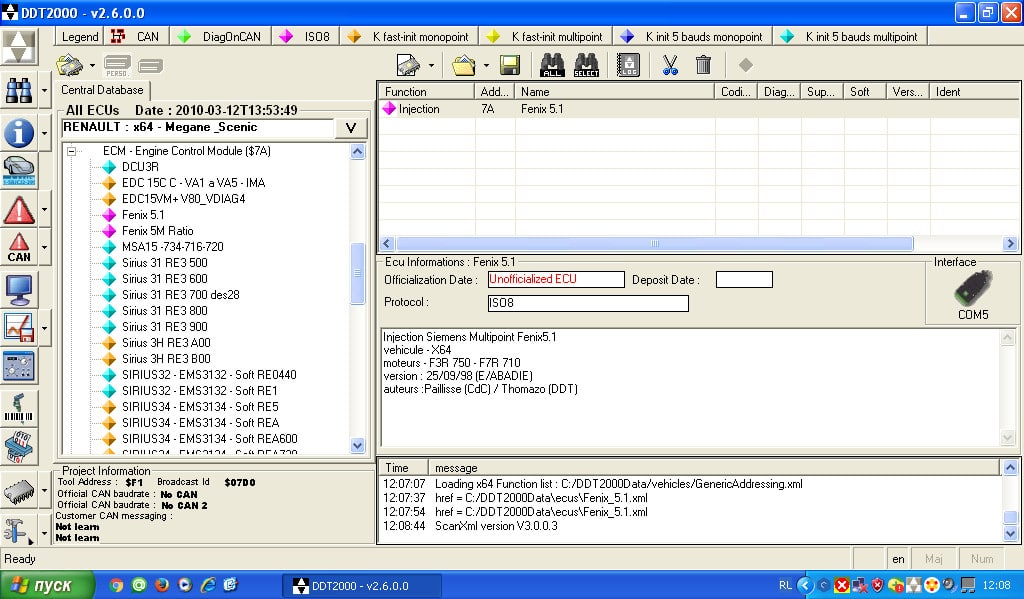Click the K fast-init multipoint legend item
This screenshot has width=1024, height=599.
pos(547,37)
